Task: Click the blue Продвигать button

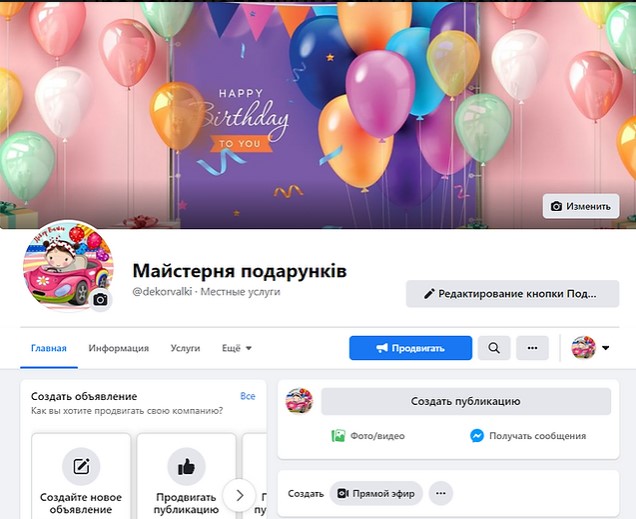Action: 410,348
